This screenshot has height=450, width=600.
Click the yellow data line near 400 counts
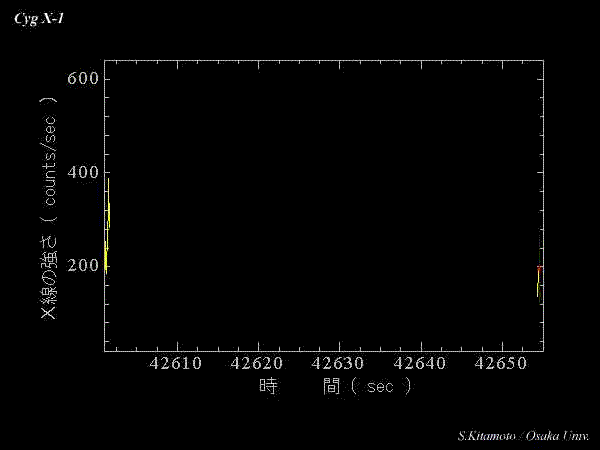108,207
